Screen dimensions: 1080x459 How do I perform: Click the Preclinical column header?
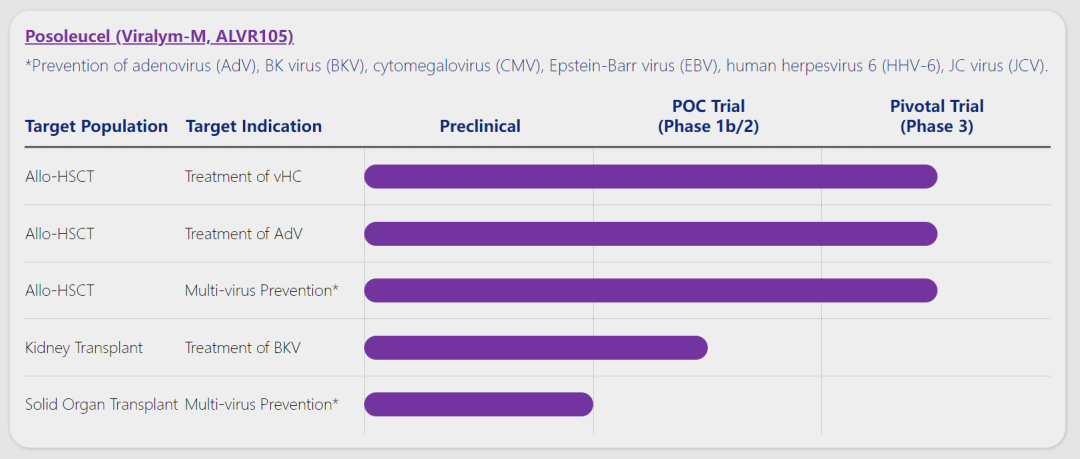pyautogui.click(x=480, y=126)
